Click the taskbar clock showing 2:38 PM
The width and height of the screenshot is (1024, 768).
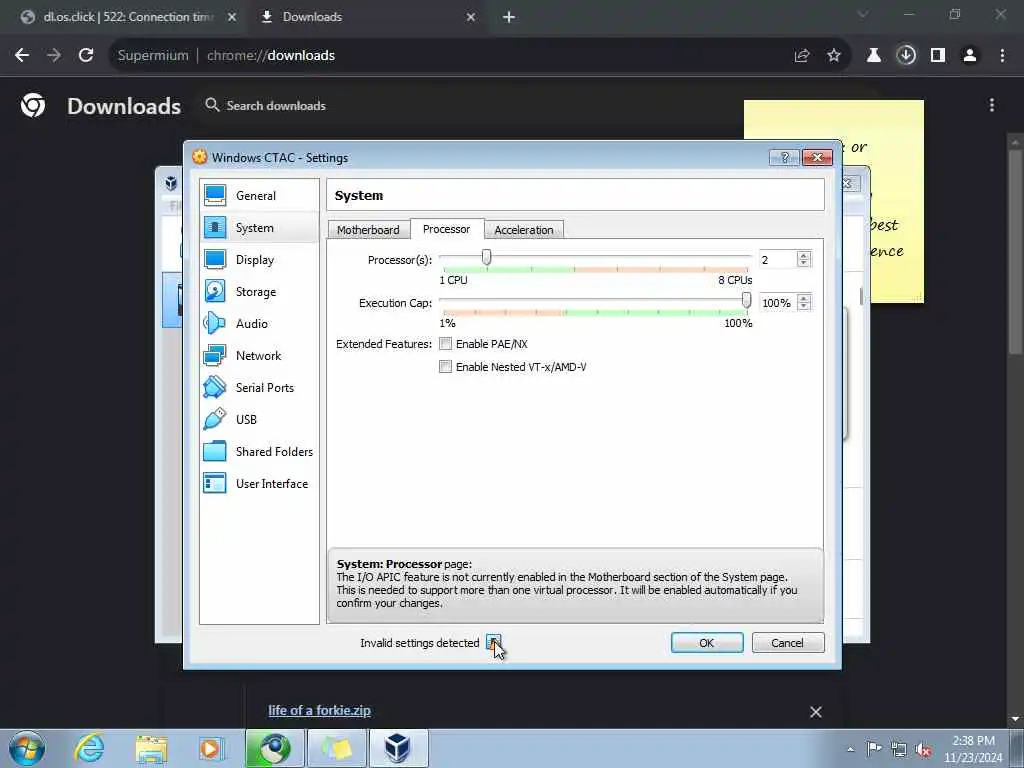pos(973,749)
